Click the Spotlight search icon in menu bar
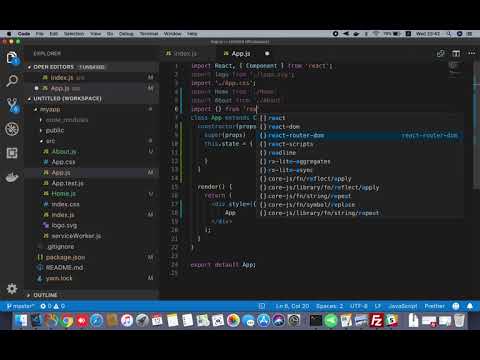480x360 pixels. pyautogui.click(x=449, y=34)
